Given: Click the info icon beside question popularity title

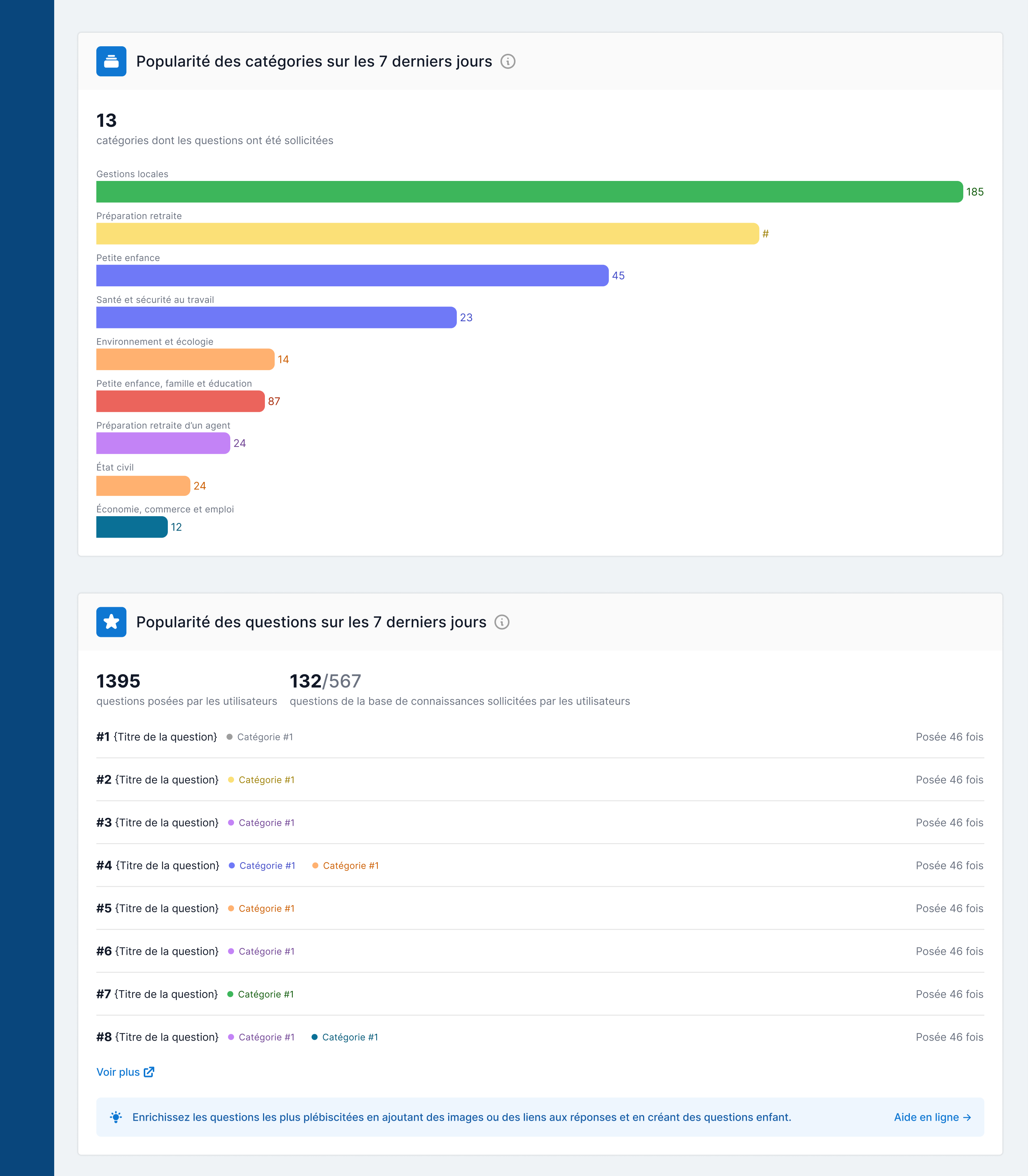Looking at the screenshot, I should tap(502, 622).
